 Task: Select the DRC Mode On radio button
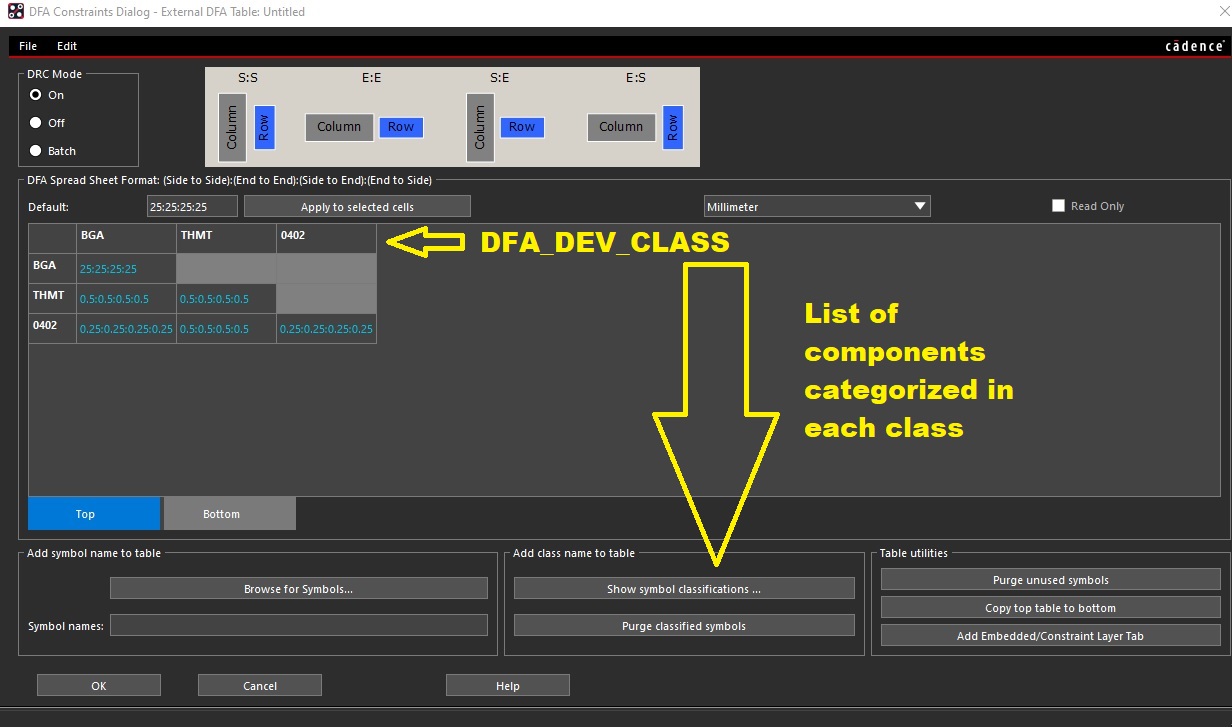[x=36, y=95]
